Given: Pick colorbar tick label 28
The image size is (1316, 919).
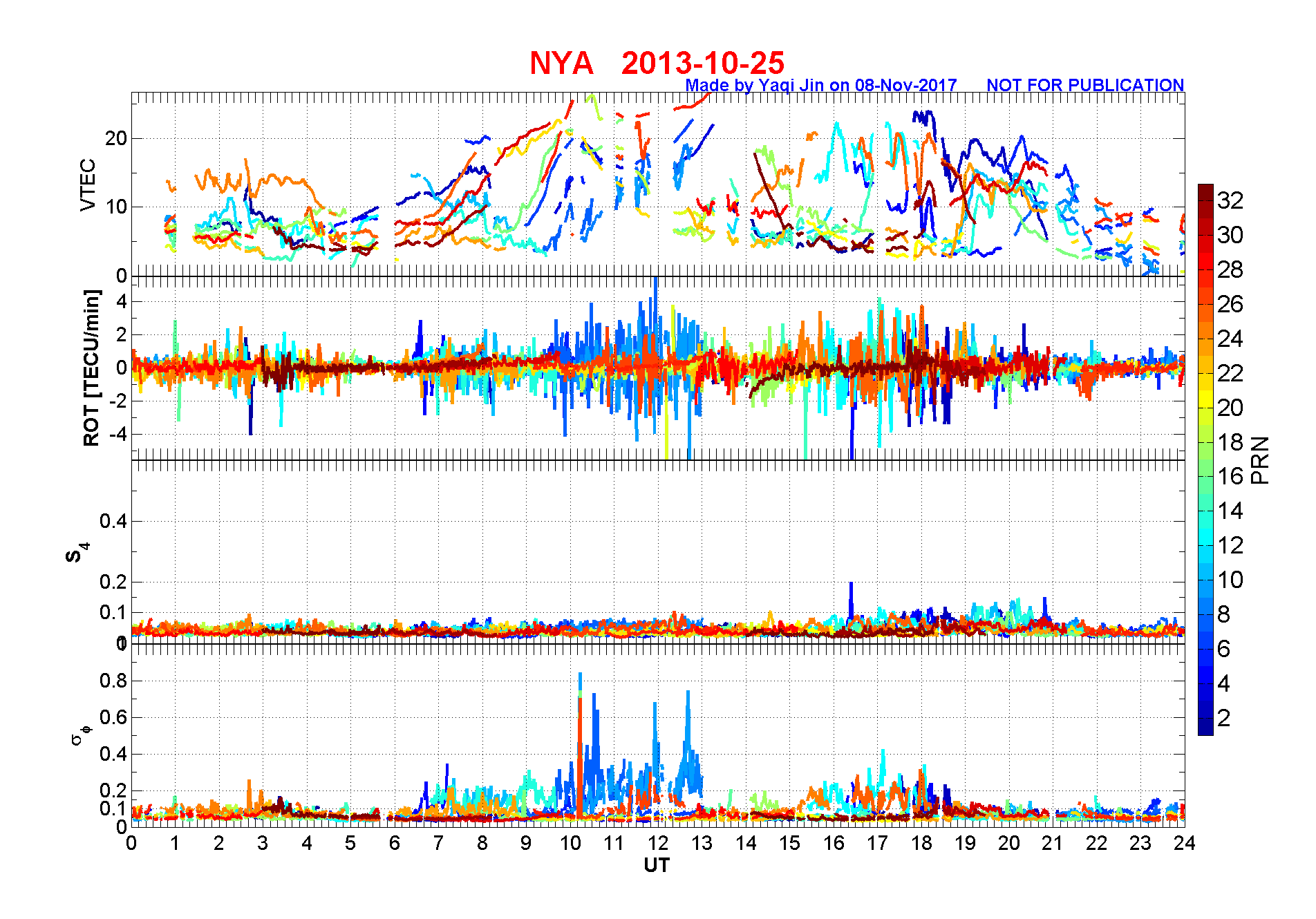Looking at the screenshot, I should (1230, 269).
